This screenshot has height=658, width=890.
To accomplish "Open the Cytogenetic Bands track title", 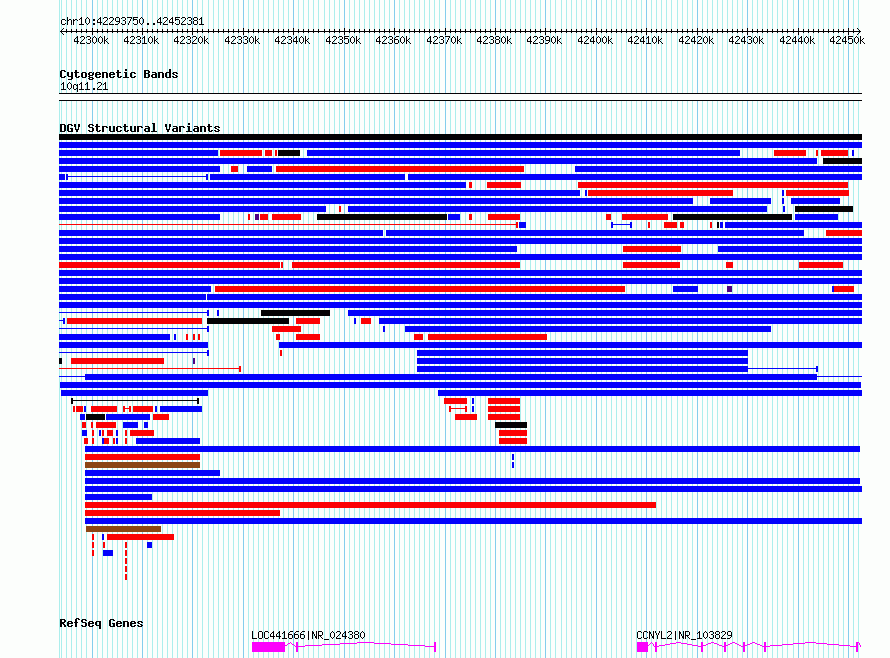I will [119, 74].
